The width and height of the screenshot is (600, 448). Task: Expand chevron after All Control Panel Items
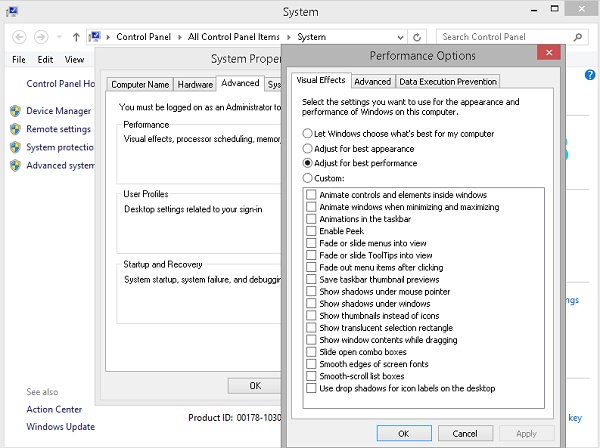289,37
